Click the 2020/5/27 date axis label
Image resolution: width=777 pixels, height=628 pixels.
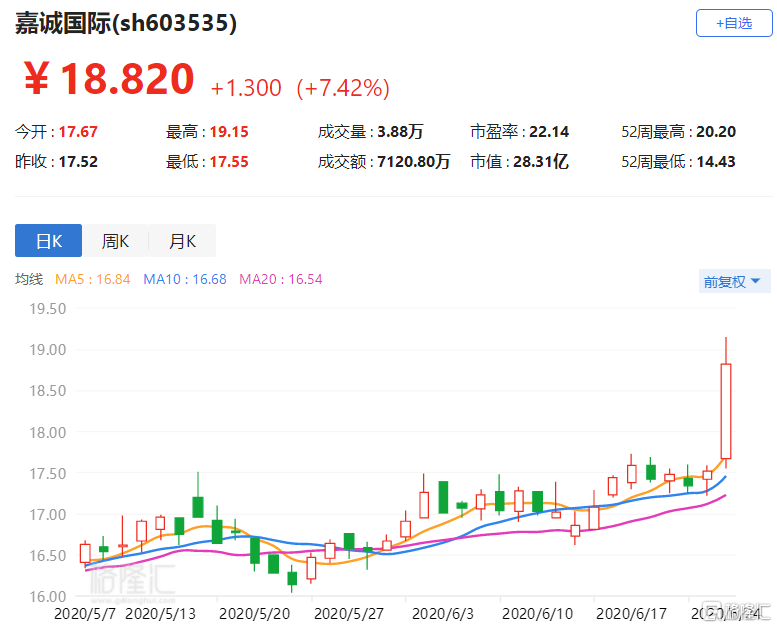349,614
